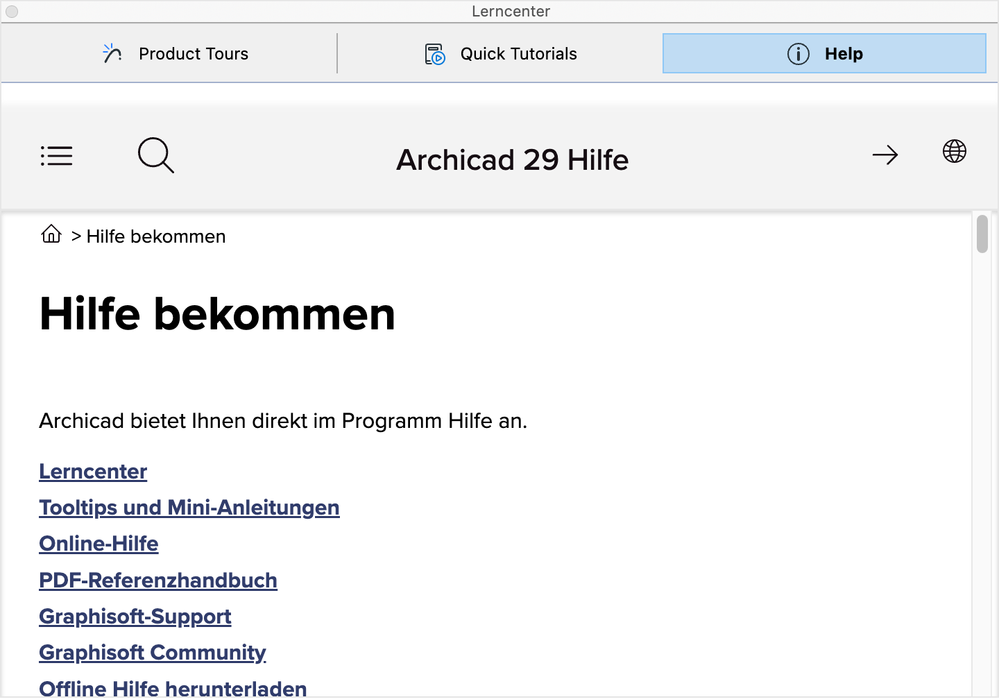Open the Graphisoft Community link
The width and height of the screenshot is (999, 699).
[152, 653]
